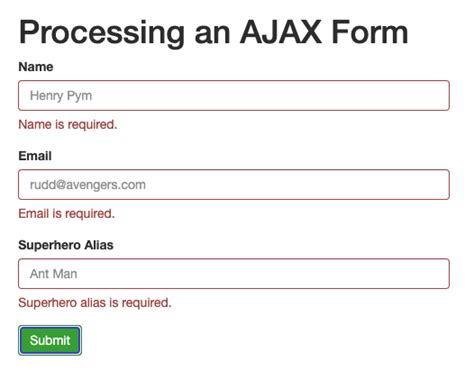Click the 'Henry Pym' placeholder text
The height and width of the screenshot is (370, 474).
pos(61,96)
